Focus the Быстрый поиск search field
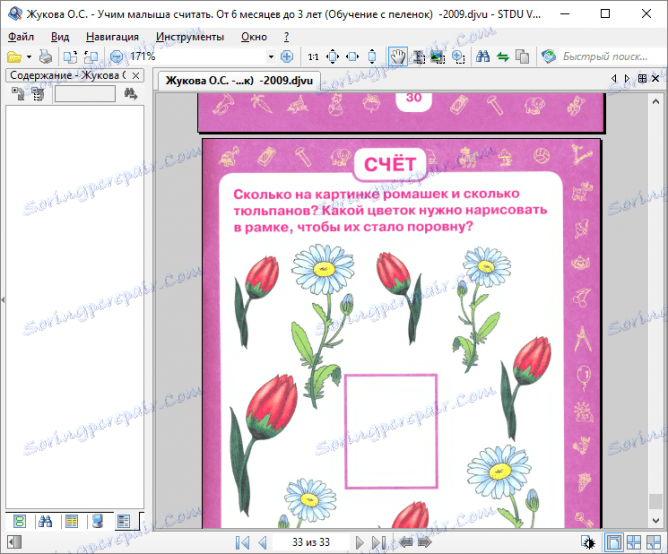The width and height of the screenshot is (668, 554). [609, 57]
